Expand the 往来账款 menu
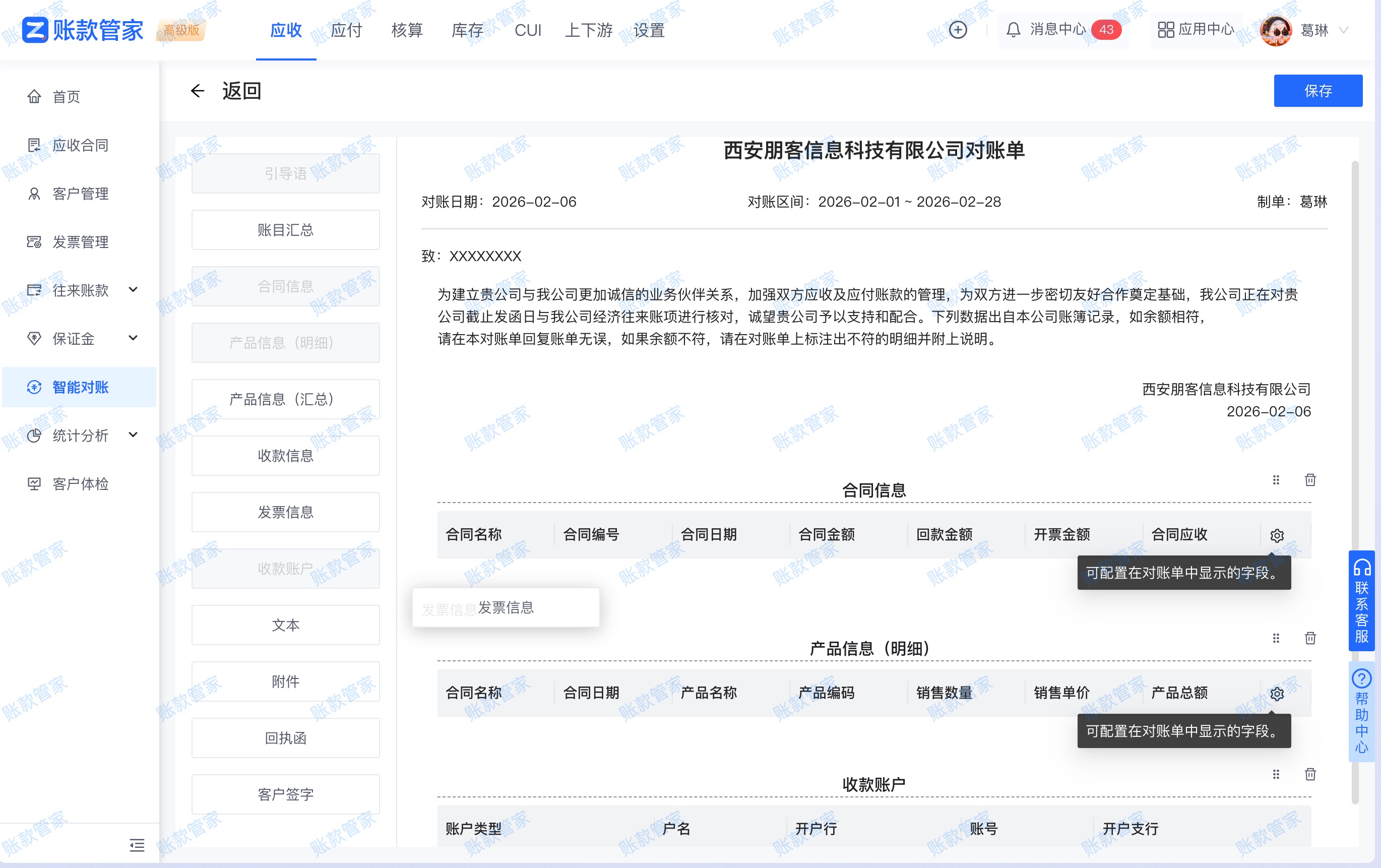This screenshot has width=1381, height=868. pos(80,290)
